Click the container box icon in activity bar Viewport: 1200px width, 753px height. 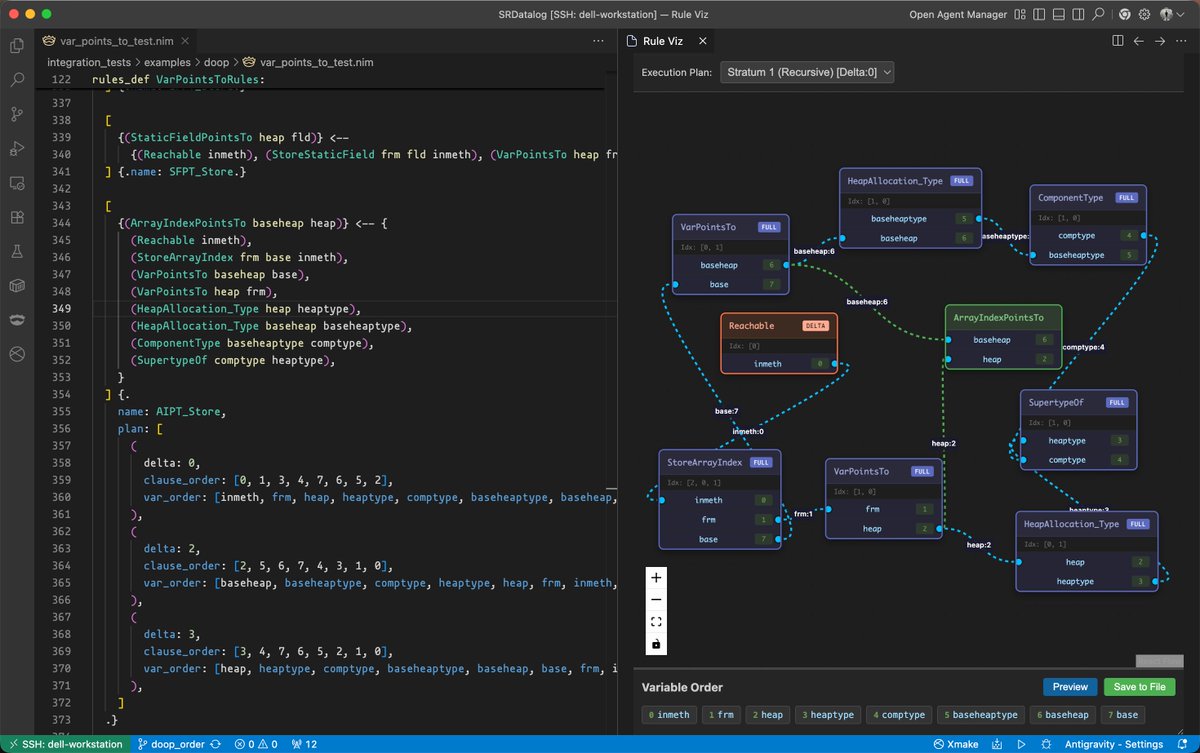(16, 286)
